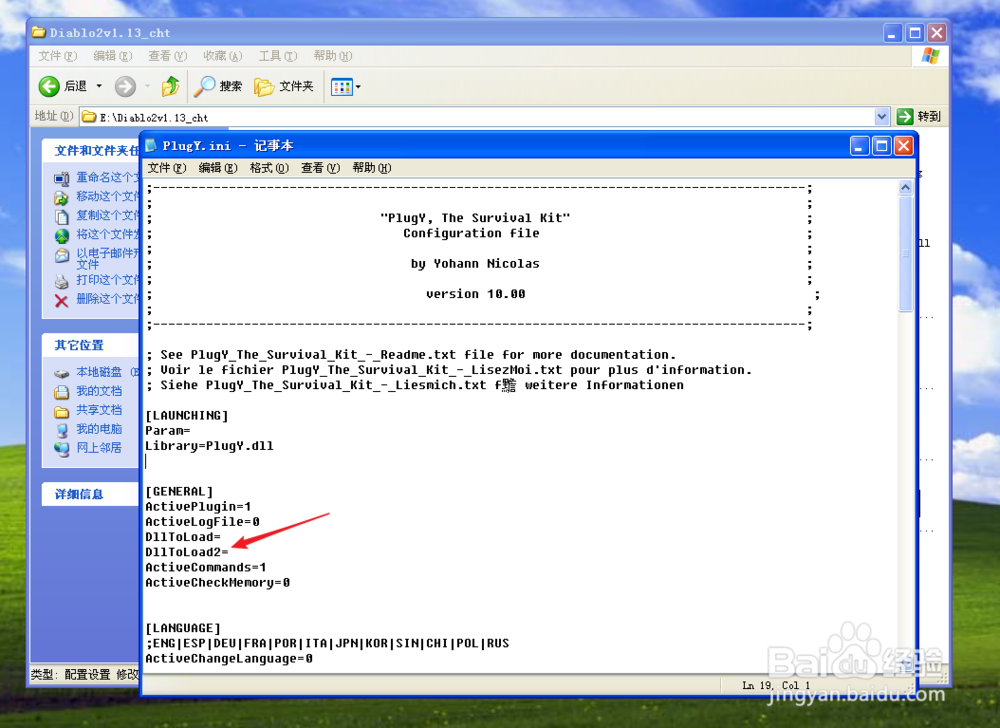Click the delete this file (删除) link
This screenshot has height=728, width=1000.
[x=107, y=299]
